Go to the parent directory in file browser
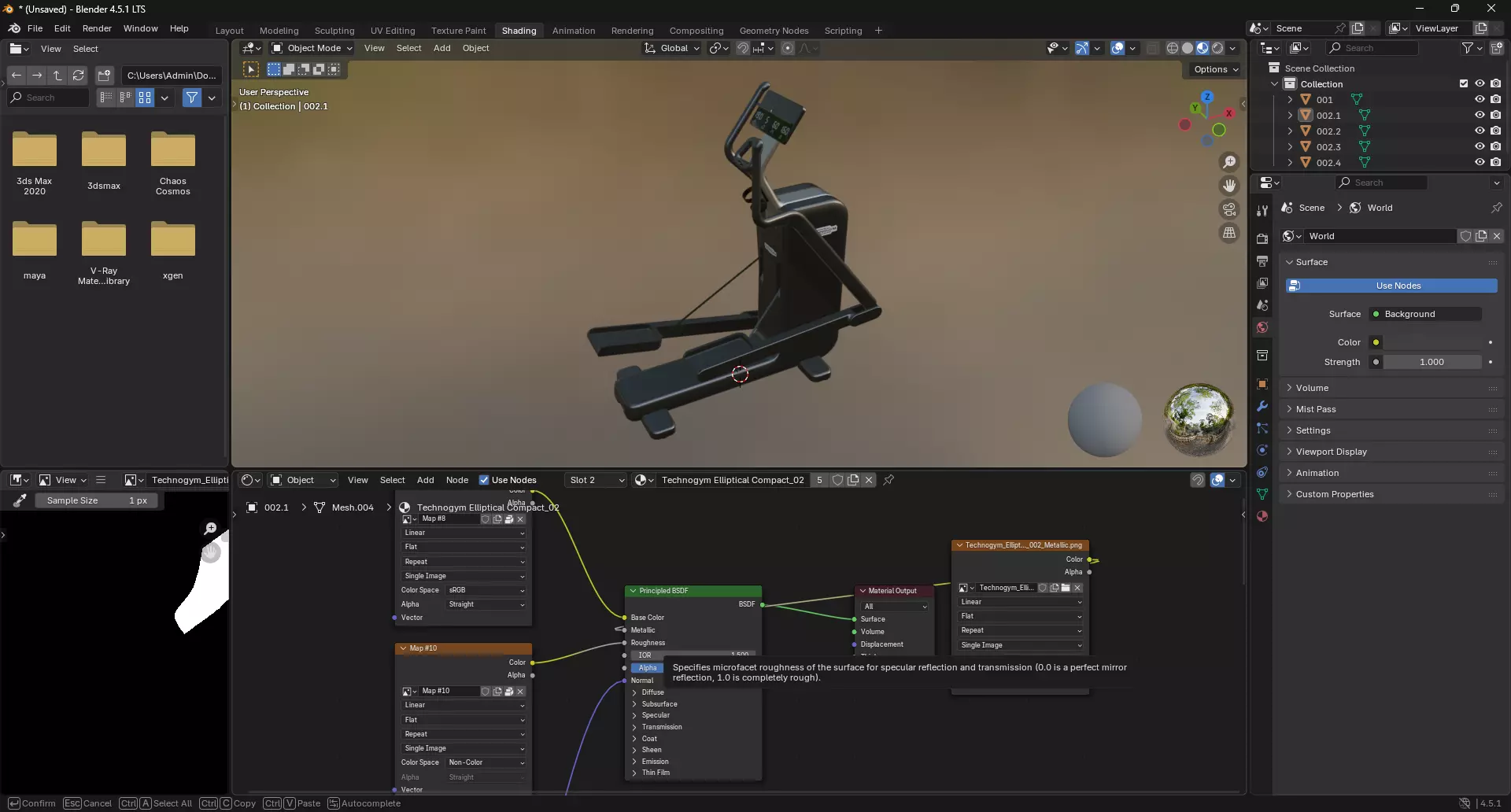 pos(57,76)
